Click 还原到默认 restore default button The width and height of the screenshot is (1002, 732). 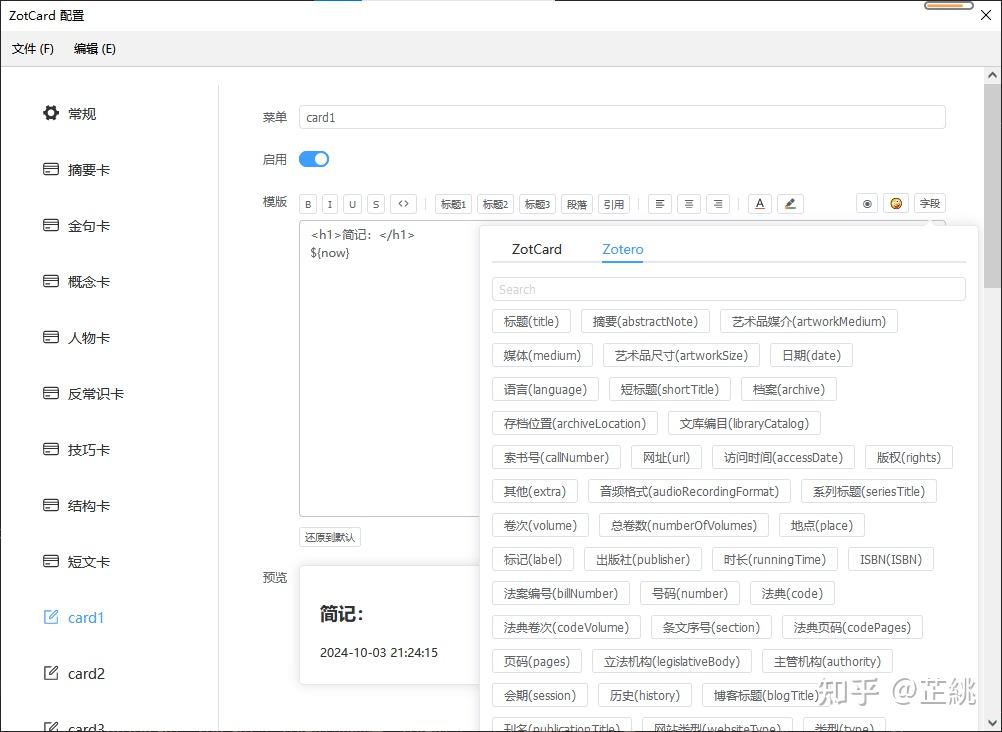[330, 537]
